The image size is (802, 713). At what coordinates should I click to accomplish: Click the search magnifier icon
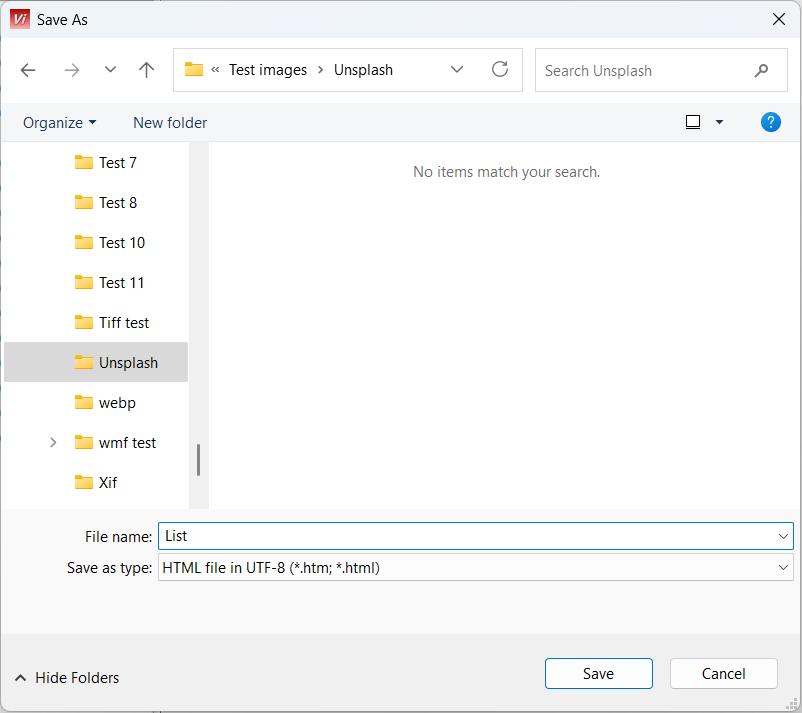coord(762,71)
